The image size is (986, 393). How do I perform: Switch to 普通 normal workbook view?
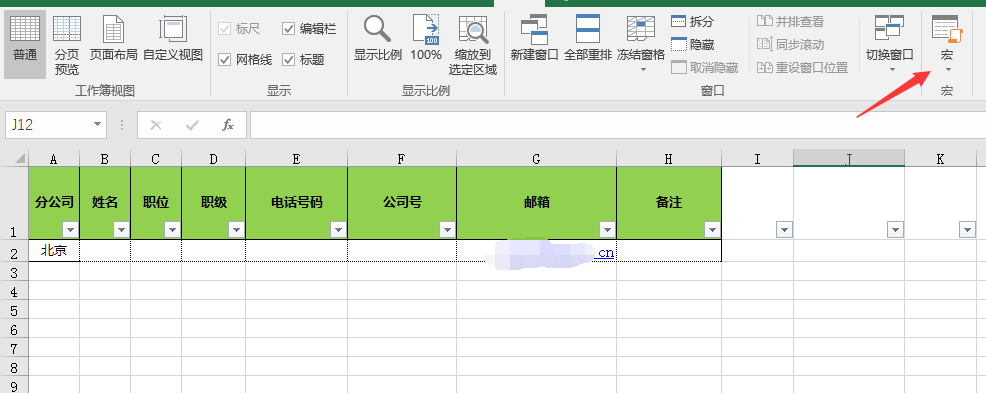tap(25, 42)
